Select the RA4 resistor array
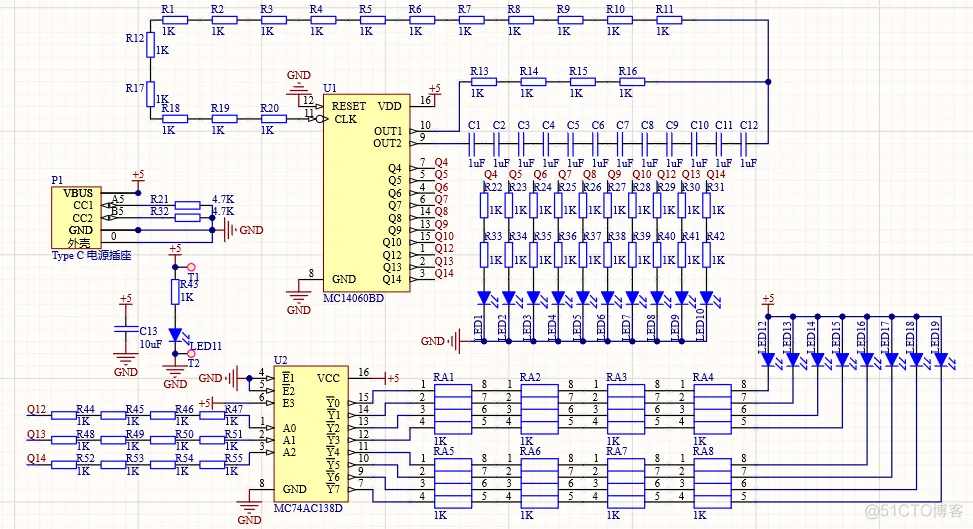Viewport: 973px width, 529px height. [712, 409]
